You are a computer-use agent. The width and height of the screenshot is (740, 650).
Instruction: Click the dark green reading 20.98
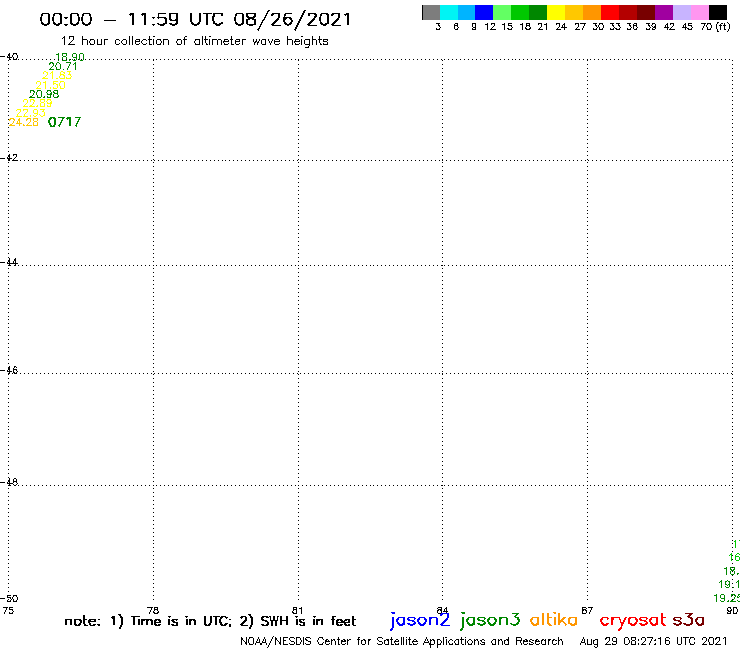pos(44,94)
